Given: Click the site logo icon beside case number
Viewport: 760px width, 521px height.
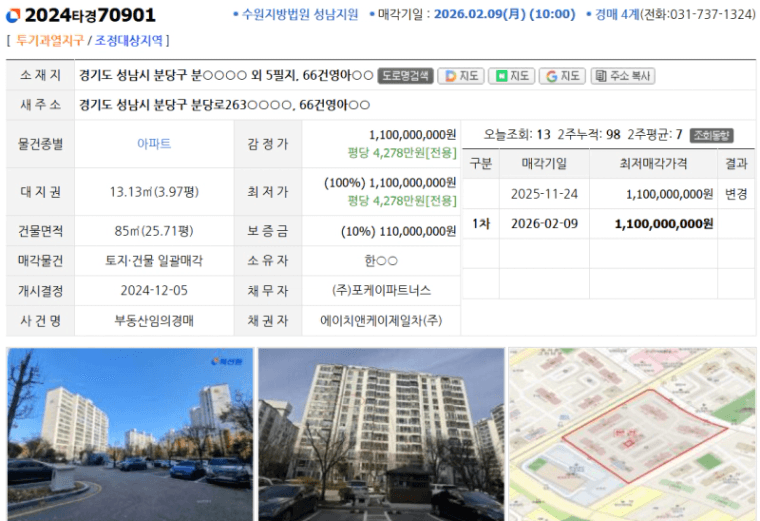Looking at the screenshot, I should (13, 16).
